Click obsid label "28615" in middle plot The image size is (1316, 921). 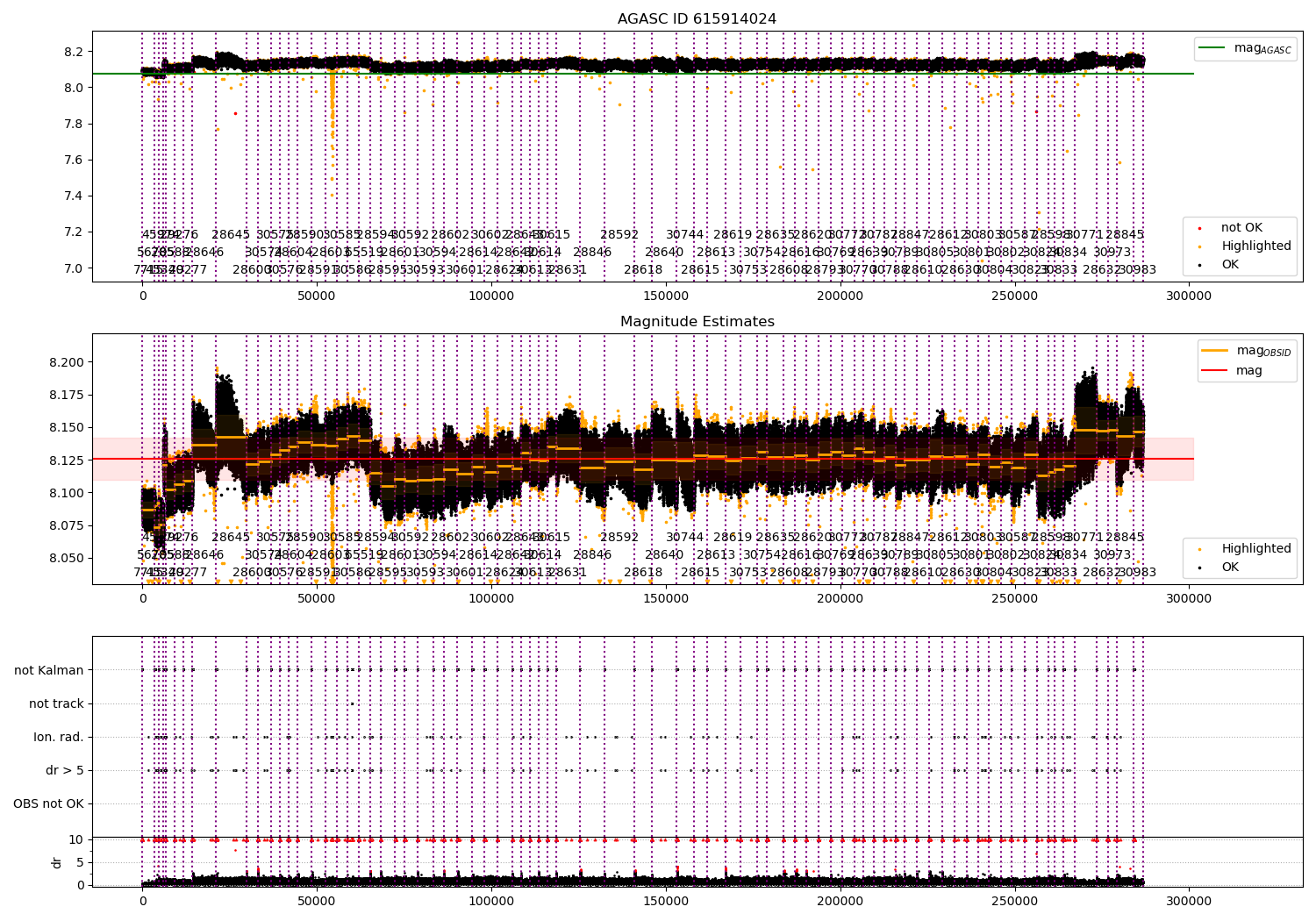click(700, 573)
